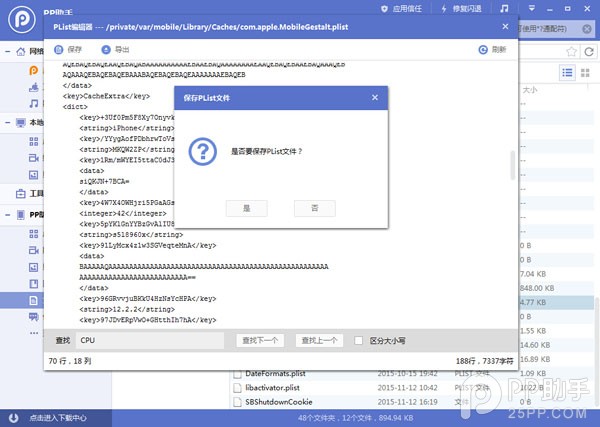Click No (否) in save PList dialog

pyautogui.click(x=315, y=208)
